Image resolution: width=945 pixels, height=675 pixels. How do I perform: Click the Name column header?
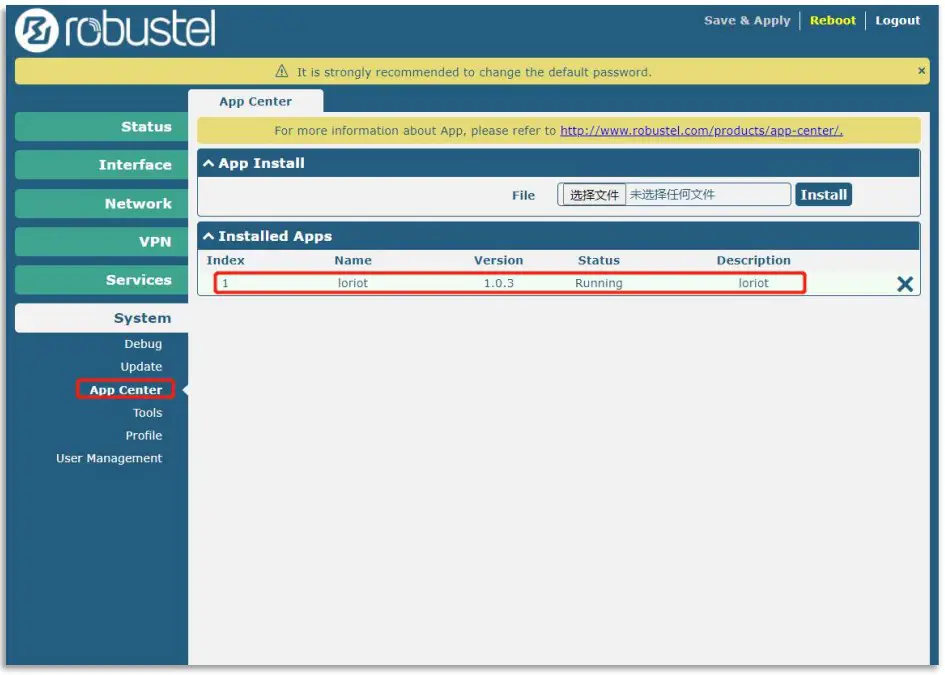click(x=353, y=260)
